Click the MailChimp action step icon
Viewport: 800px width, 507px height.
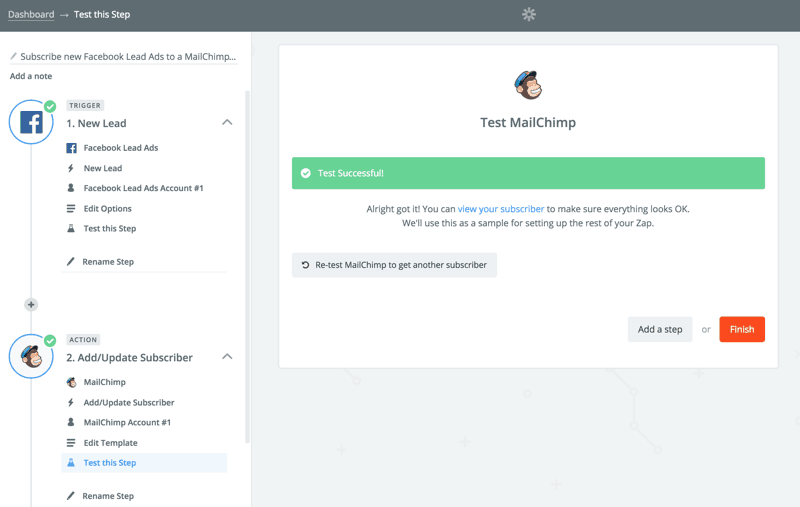coord(31,356)
